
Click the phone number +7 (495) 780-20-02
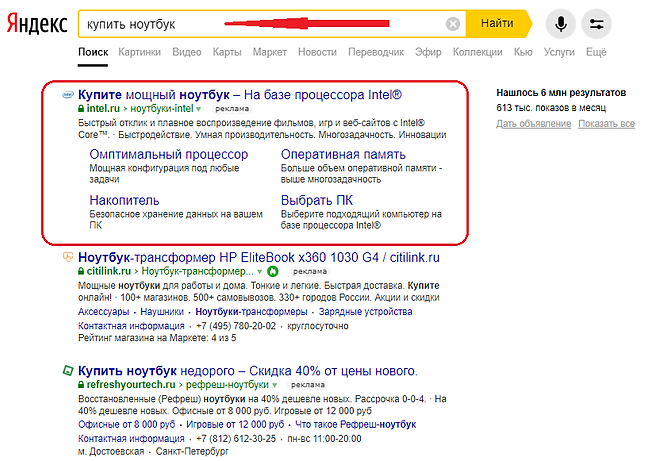pyautogui.click(x=236, y=326)
